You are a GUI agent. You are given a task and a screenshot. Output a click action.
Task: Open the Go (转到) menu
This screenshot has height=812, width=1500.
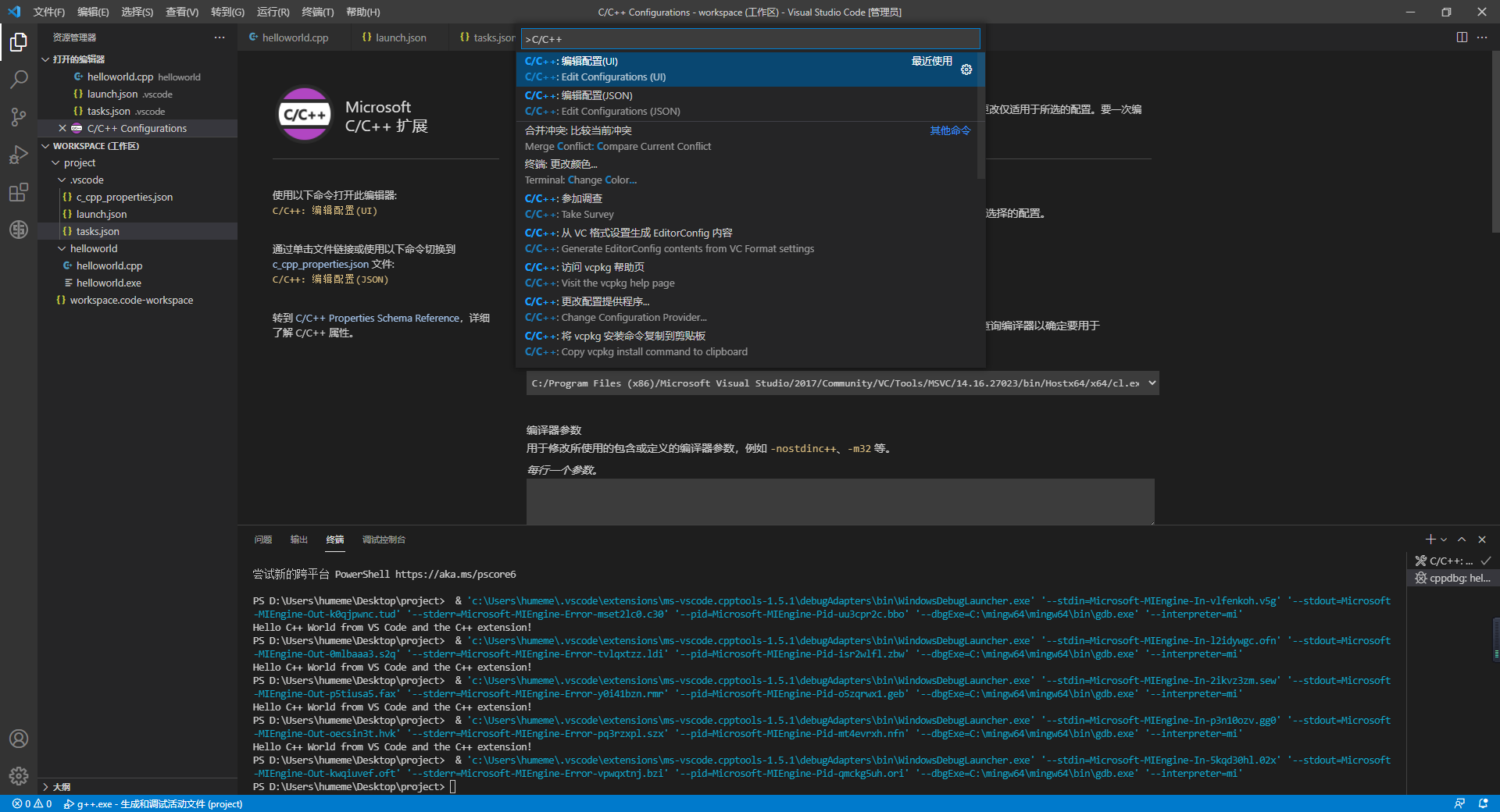click(x=227, y=12)
